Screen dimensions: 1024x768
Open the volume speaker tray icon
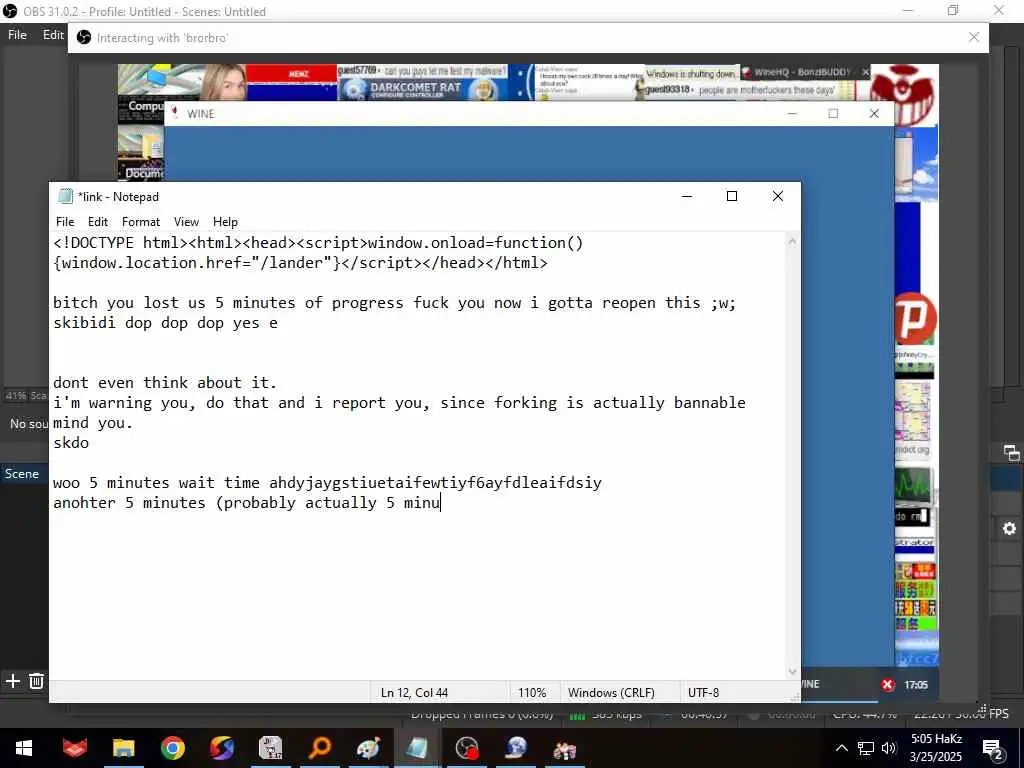point(888,748)
